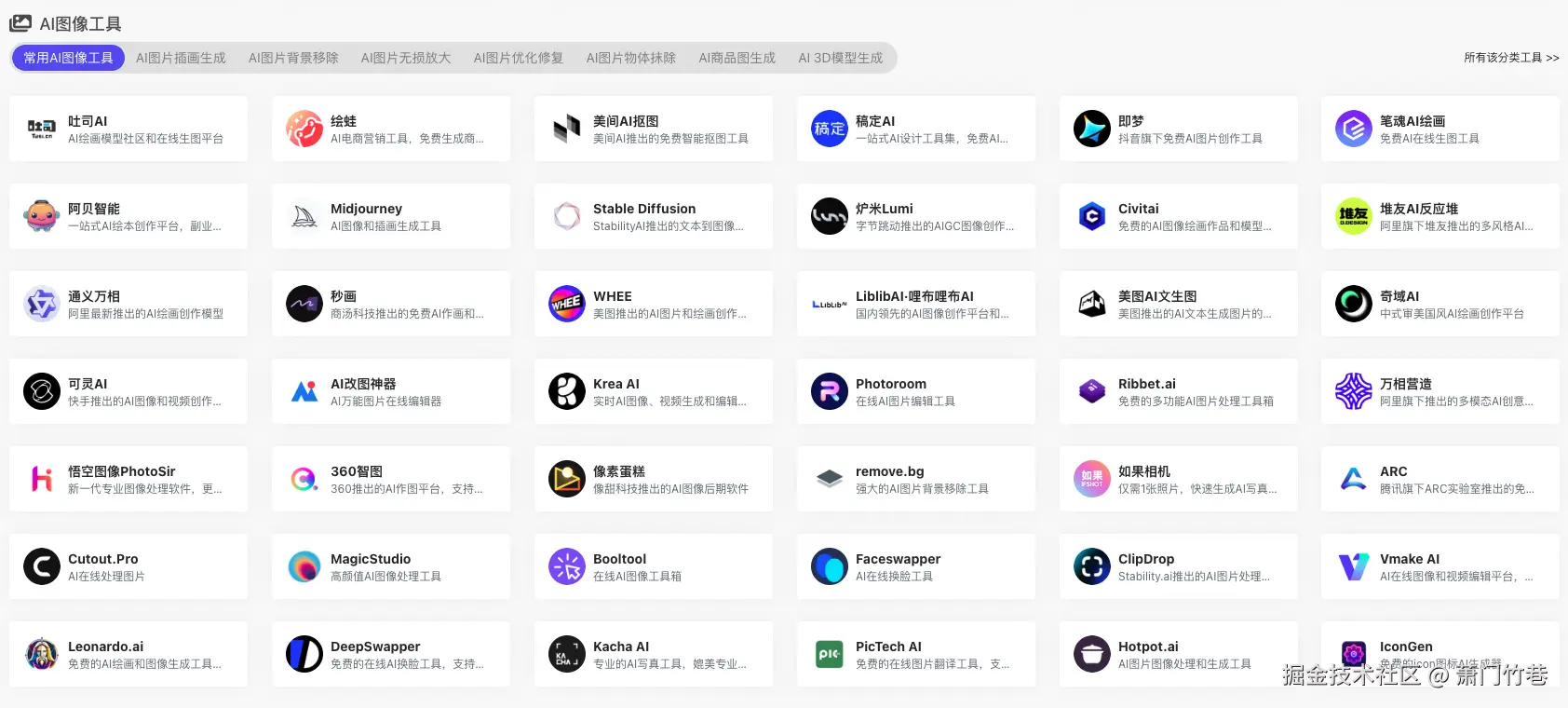1568x708 pixels.
Task: Click the 绘蛙 red frog icon
Action: [304, 129]
